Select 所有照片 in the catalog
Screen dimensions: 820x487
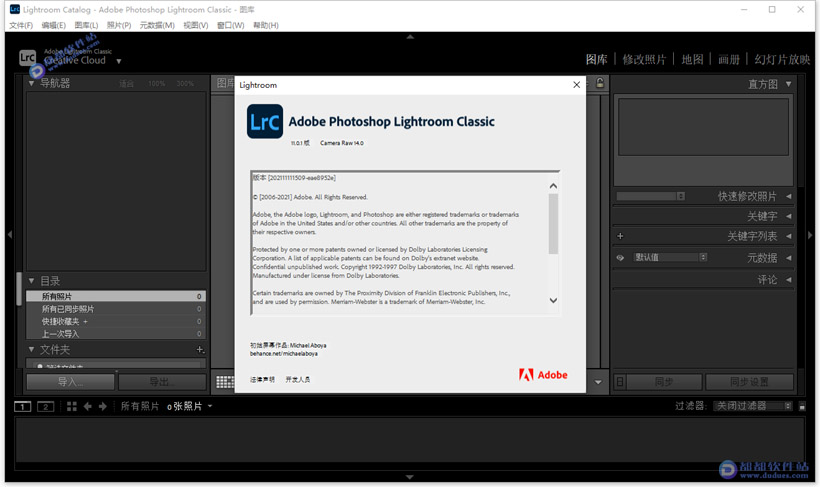[x=116, y=296]
